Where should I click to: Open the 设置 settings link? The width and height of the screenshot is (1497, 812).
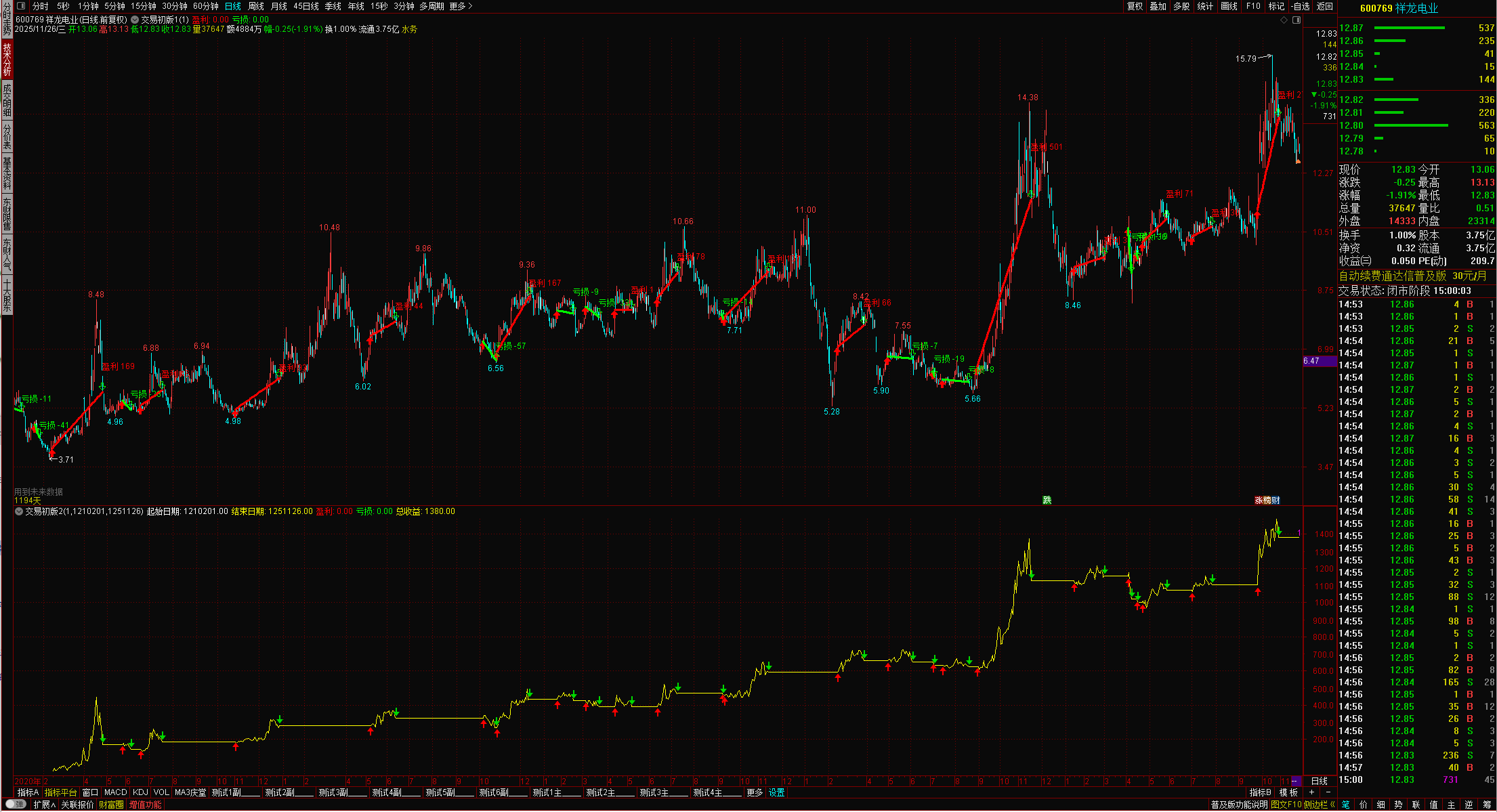coord(776,792)
